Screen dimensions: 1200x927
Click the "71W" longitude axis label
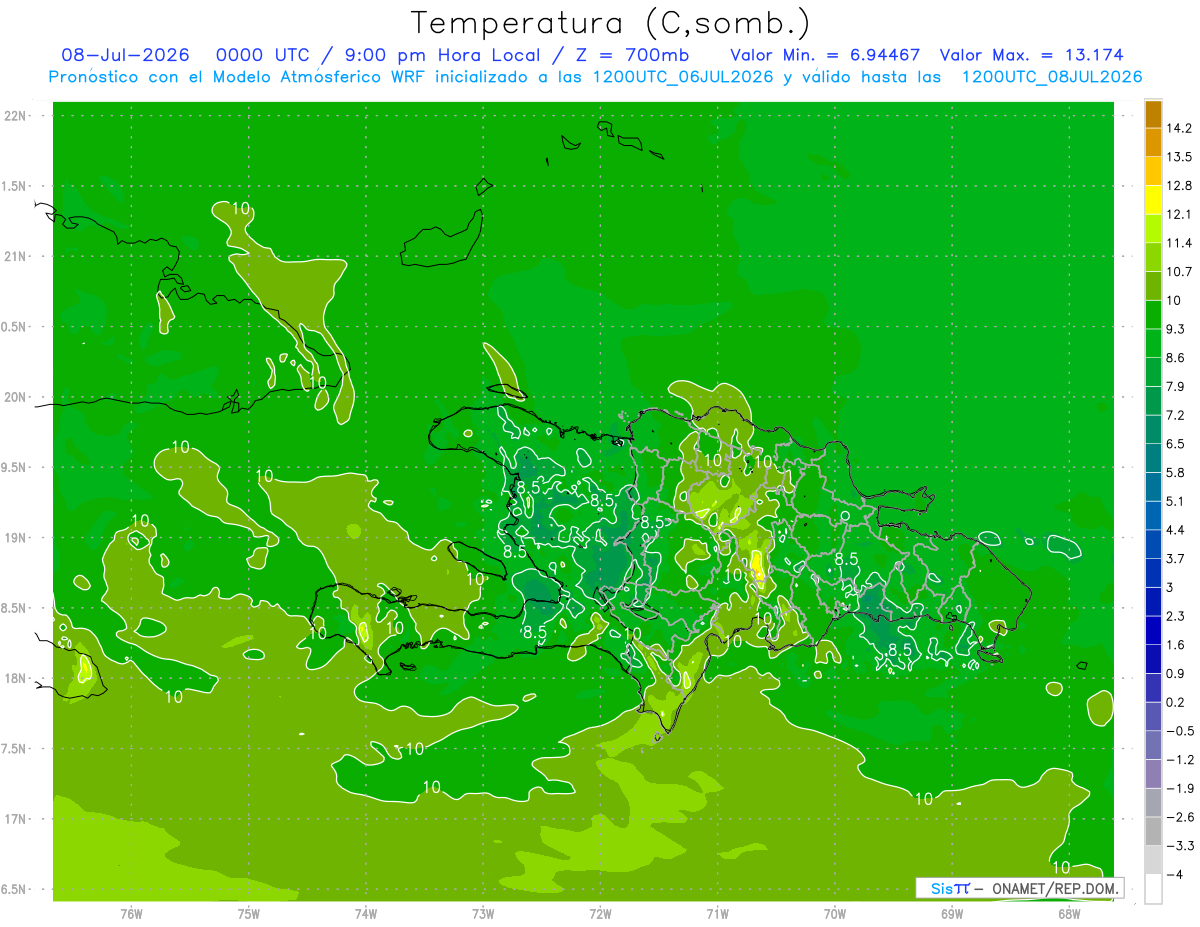(x=717, y=913)
